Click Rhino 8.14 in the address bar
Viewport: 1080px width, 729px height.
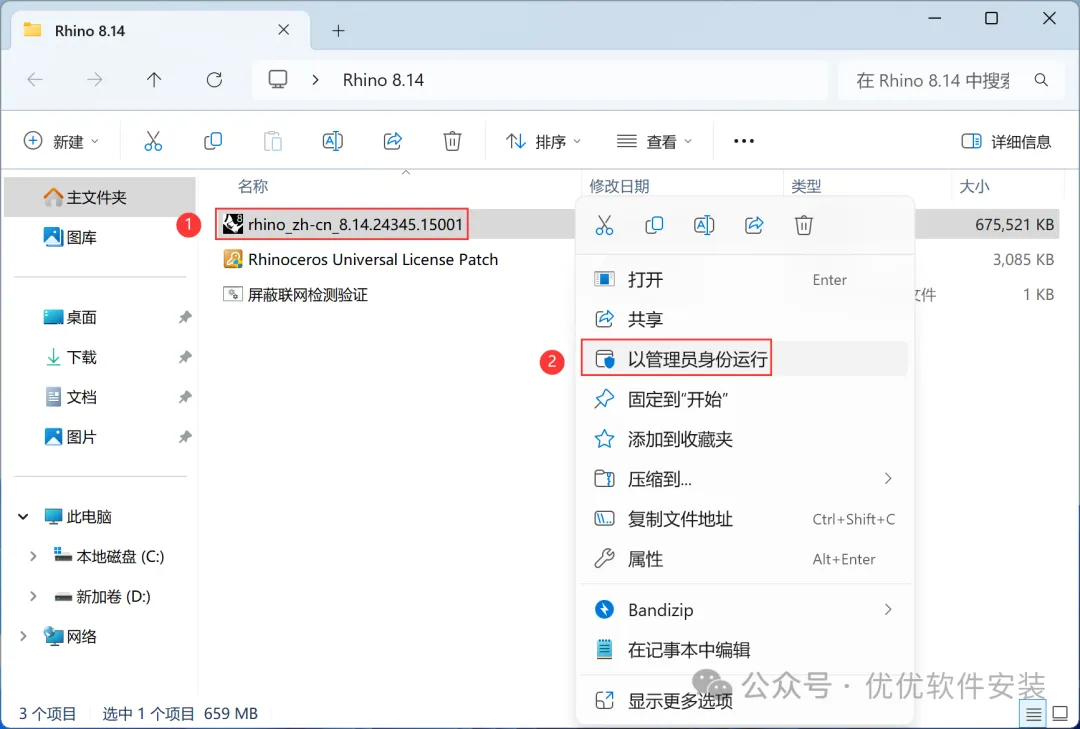383,80
